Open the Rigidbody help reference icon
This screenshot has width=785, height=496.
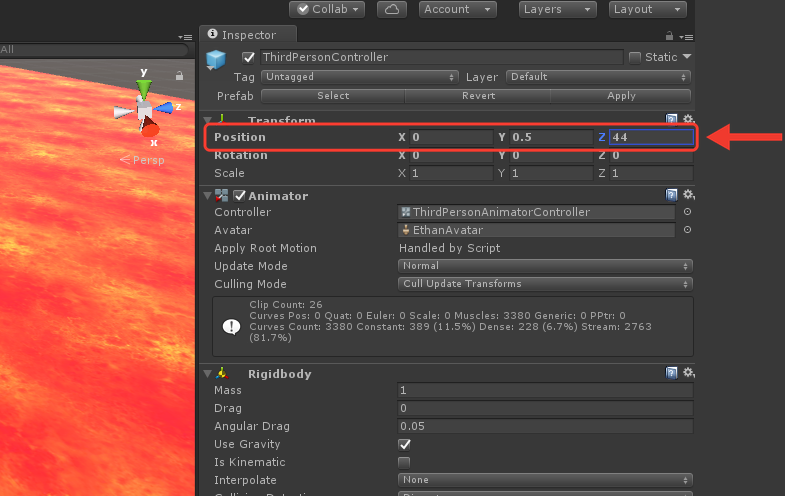[x=671, y=373]
